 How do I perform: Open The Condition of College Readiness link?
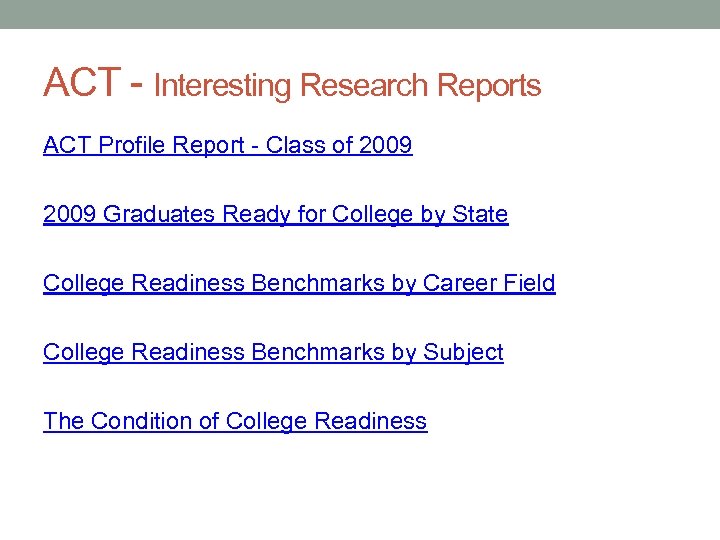click(234, 422)
